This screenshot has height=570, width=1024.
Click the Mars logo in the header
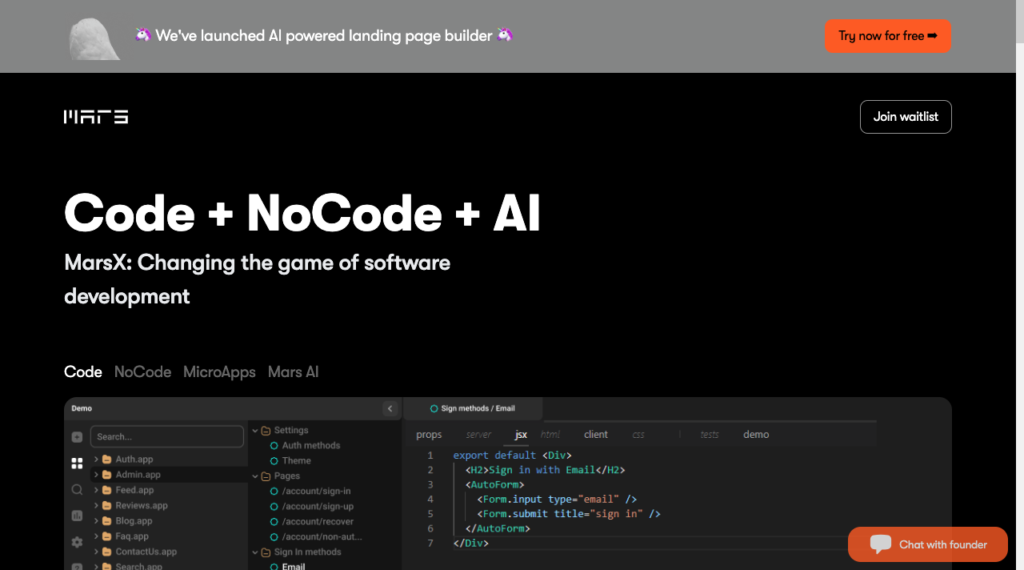(96, 117)
